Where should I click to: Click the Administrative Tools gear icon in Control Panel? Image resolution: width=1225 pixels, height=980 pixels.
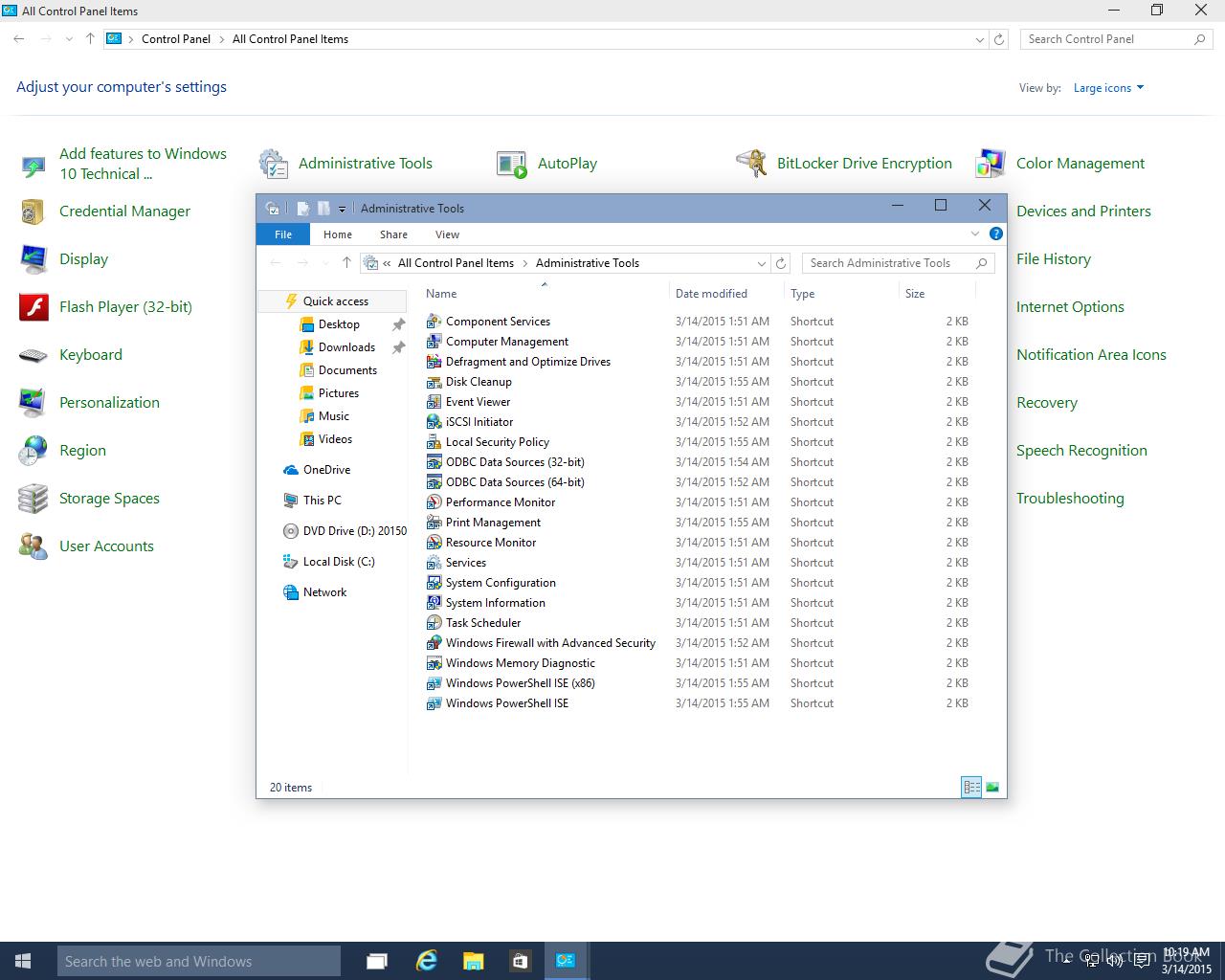272,164
